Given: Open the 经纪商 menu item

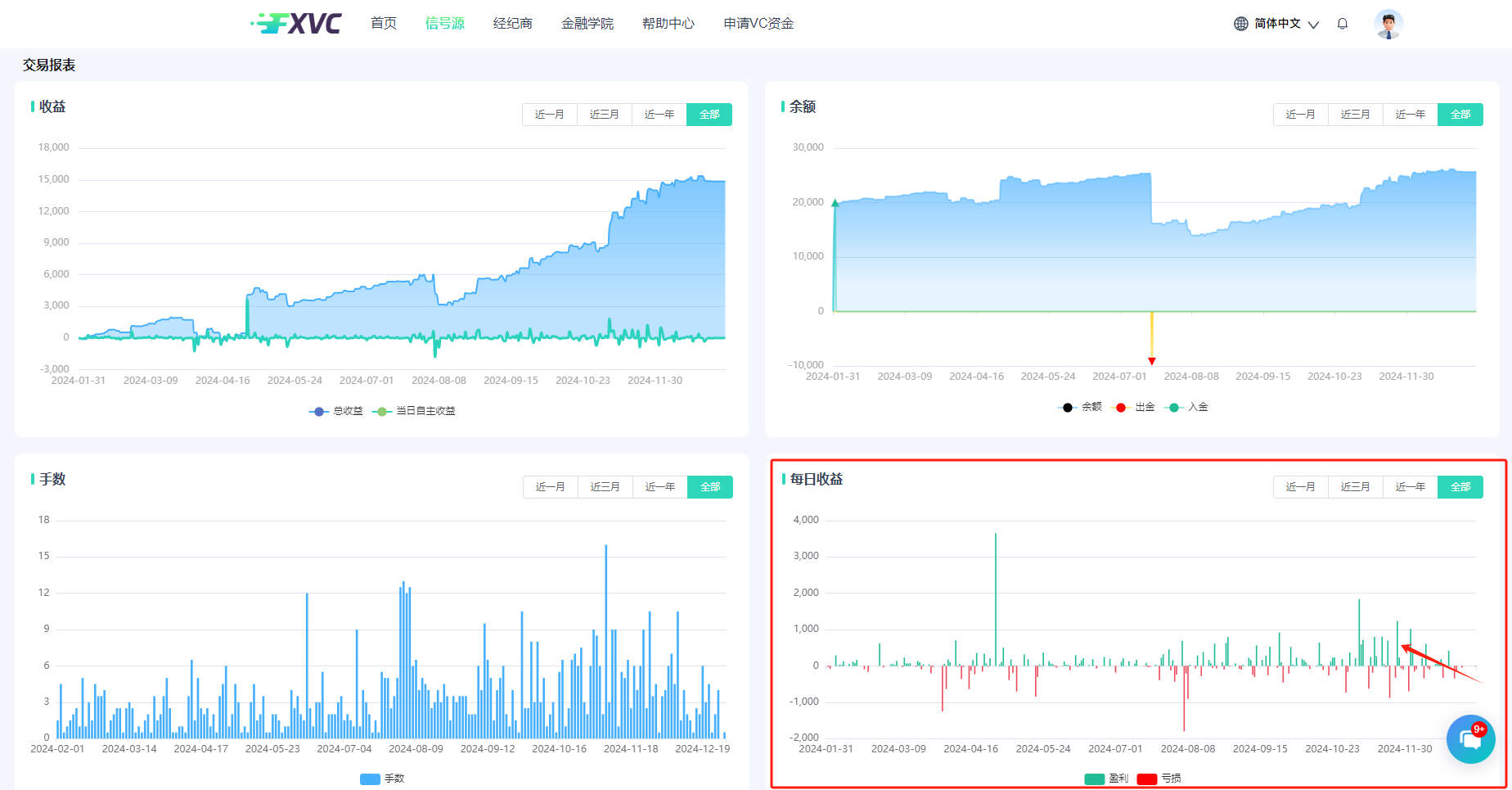Looking at the screenshot, I should pyautogui.click(x=512, y=24).
